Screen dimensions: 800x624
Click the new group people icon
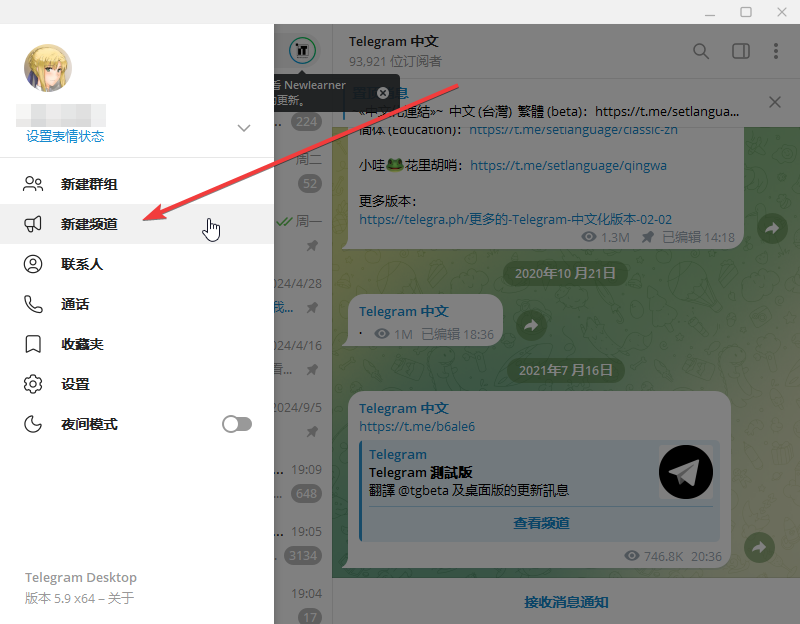(x=33, y=184)
